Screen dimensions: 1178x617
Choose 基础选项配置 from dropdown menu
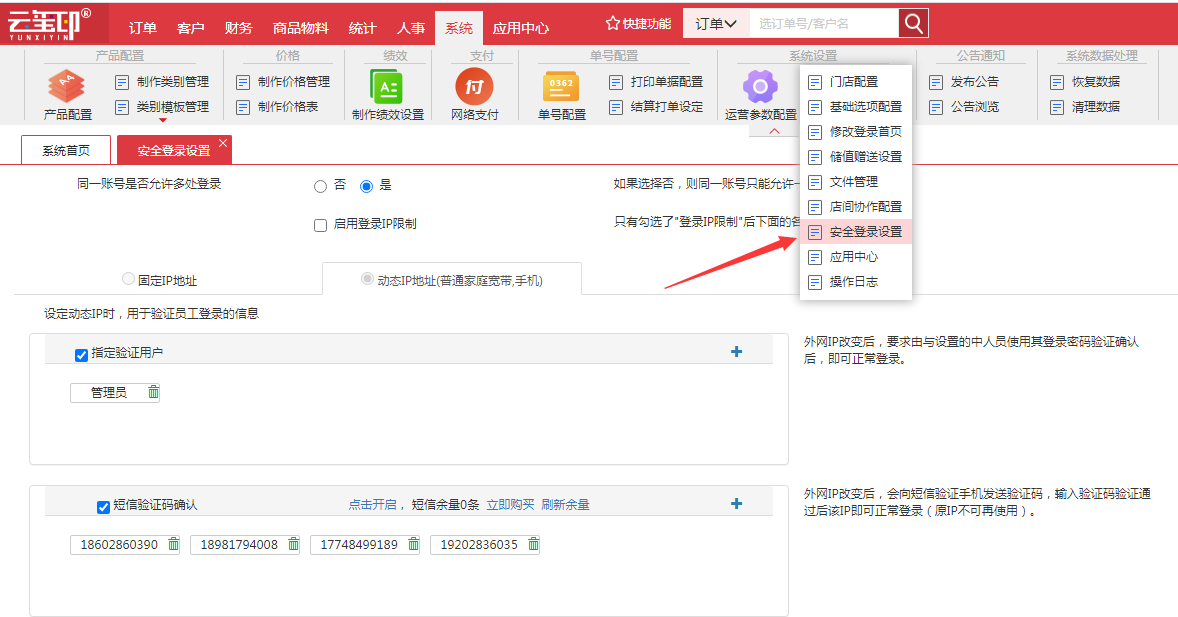tap(856, 107)
